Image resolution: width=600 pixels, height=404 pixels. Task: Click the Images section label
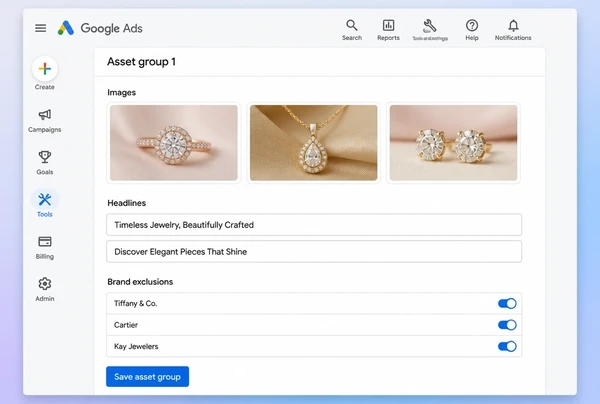click(121, 93)
